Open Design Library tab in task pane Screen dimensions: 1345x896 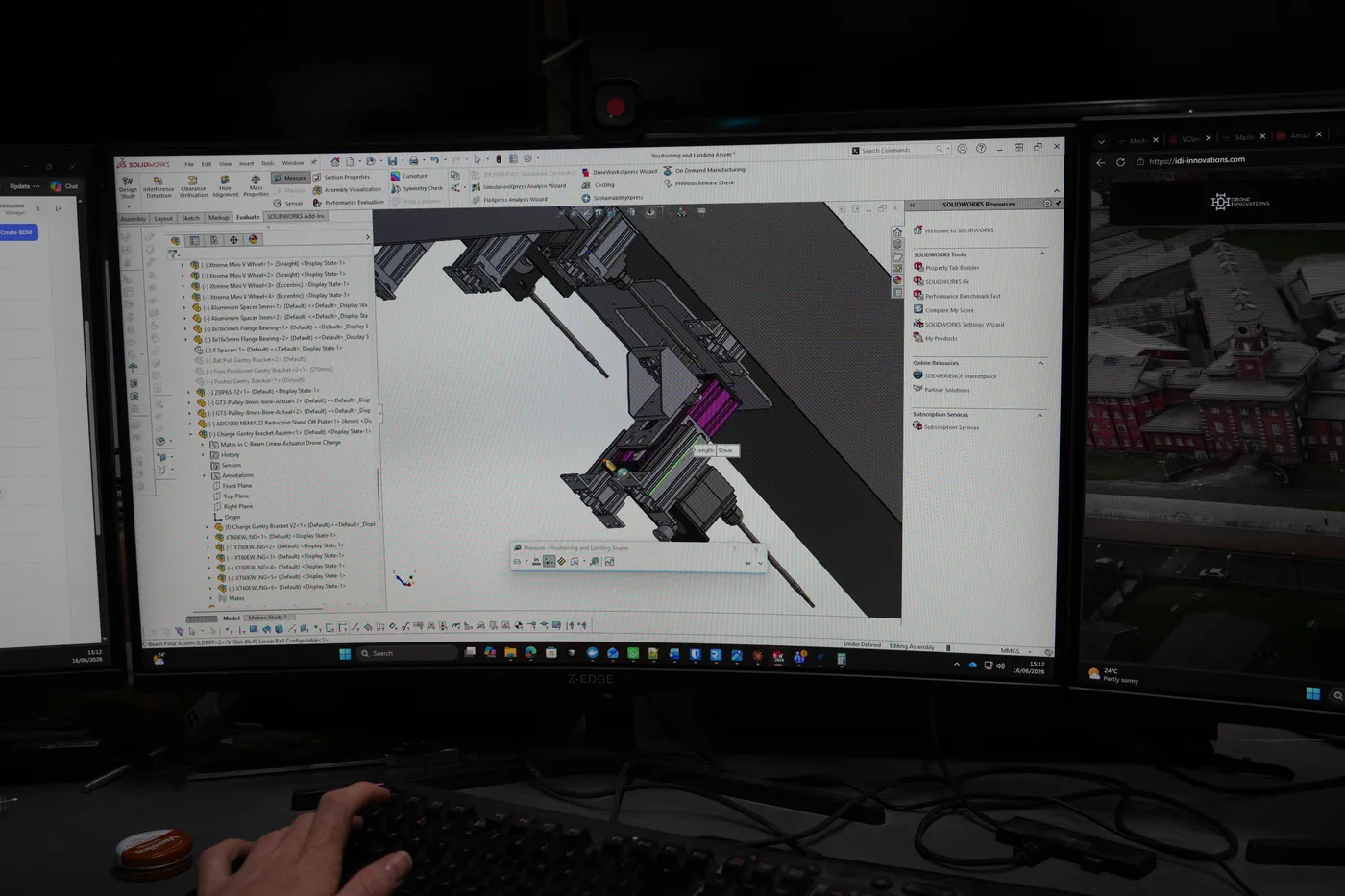[x=897, y=244]
